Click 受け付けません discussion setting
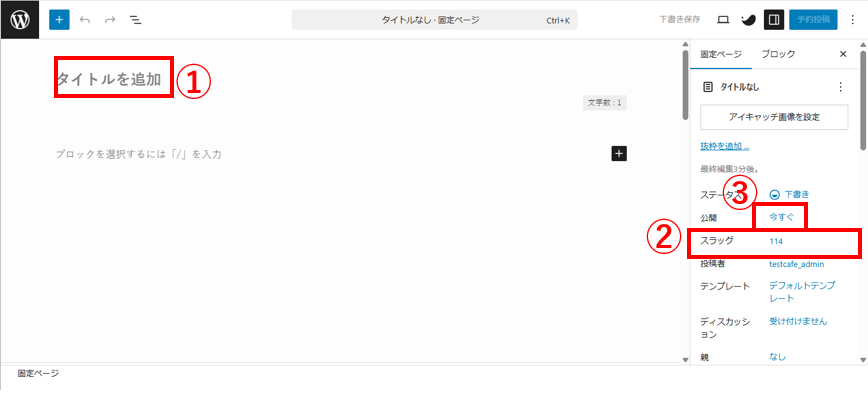 798,321
